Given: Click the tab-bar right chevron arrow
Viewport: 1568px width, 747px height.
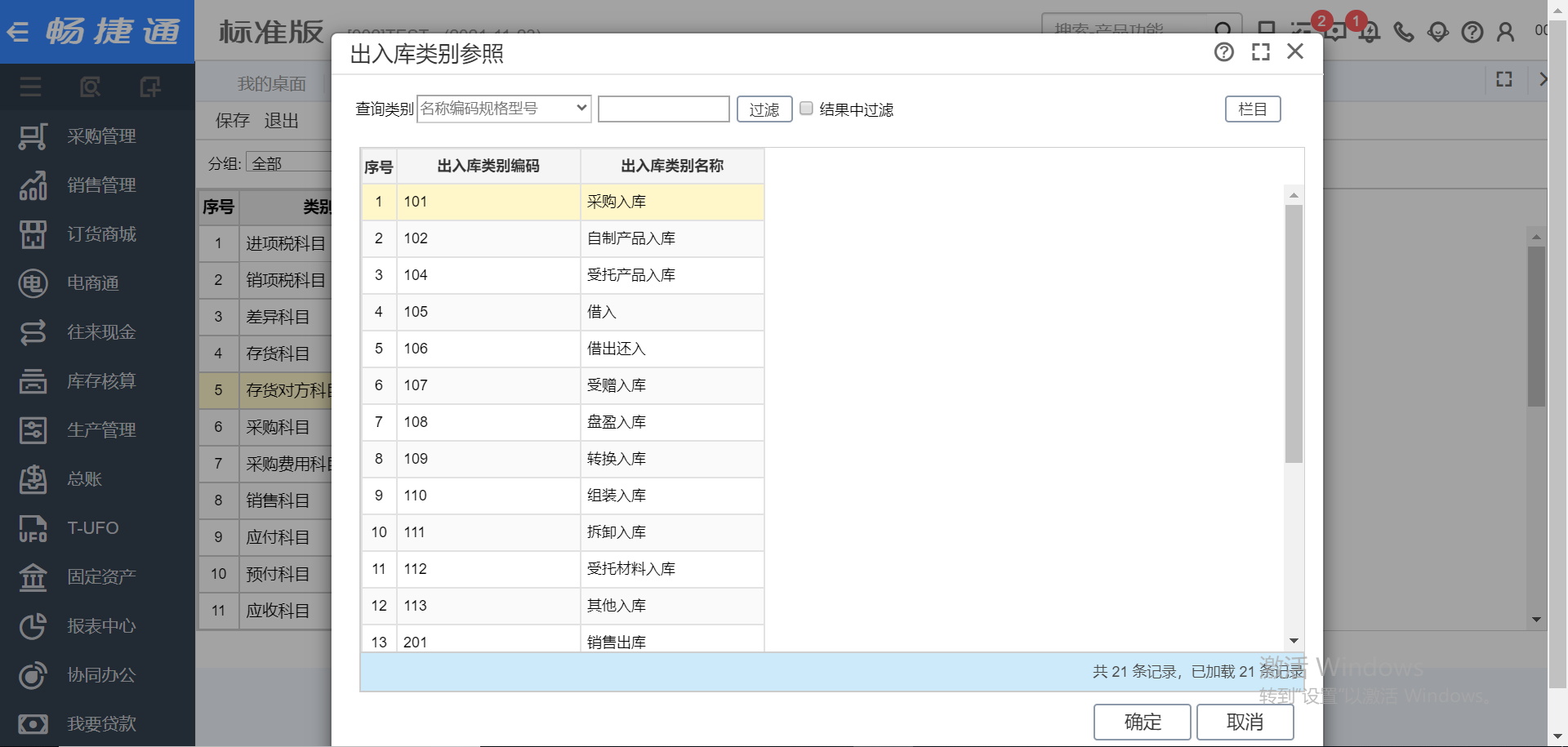Looking at the screenshot, I should [x=1542, y=79].
